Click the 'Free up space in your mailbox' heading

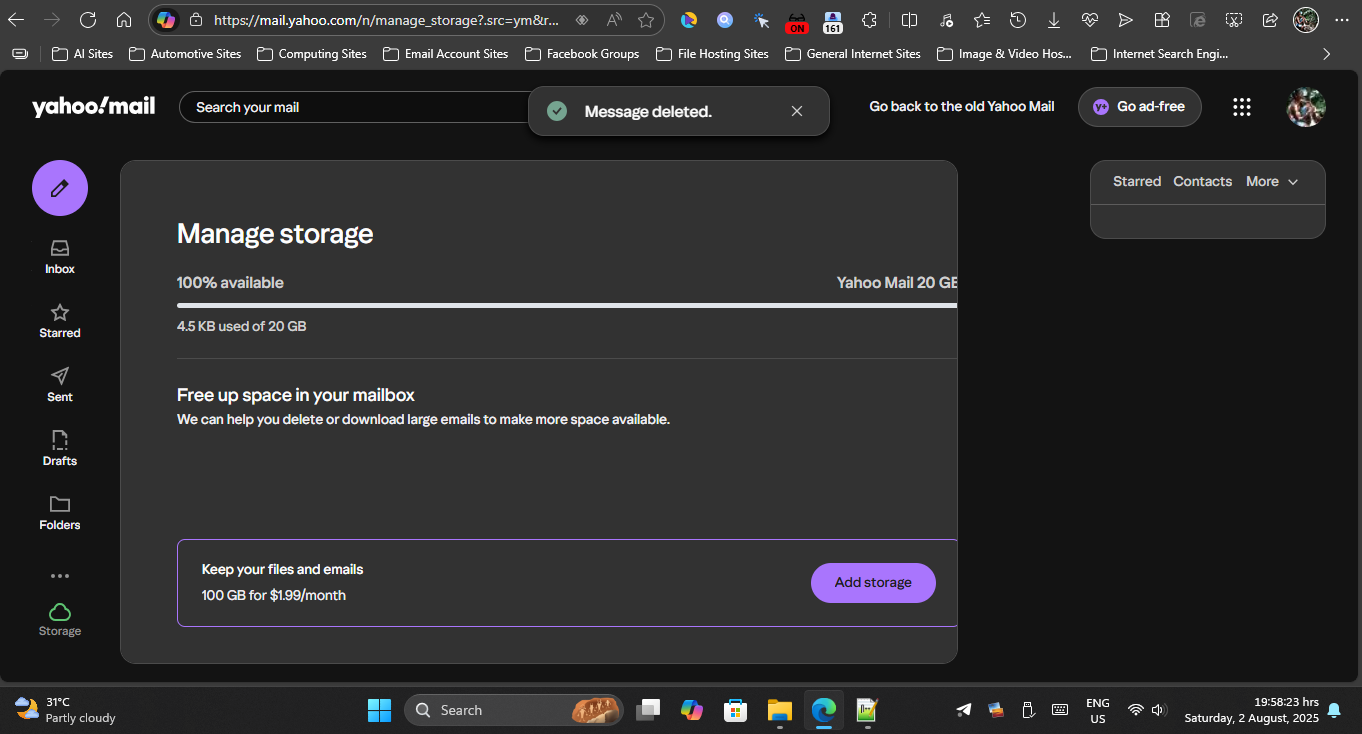click(x=296, y=395)
